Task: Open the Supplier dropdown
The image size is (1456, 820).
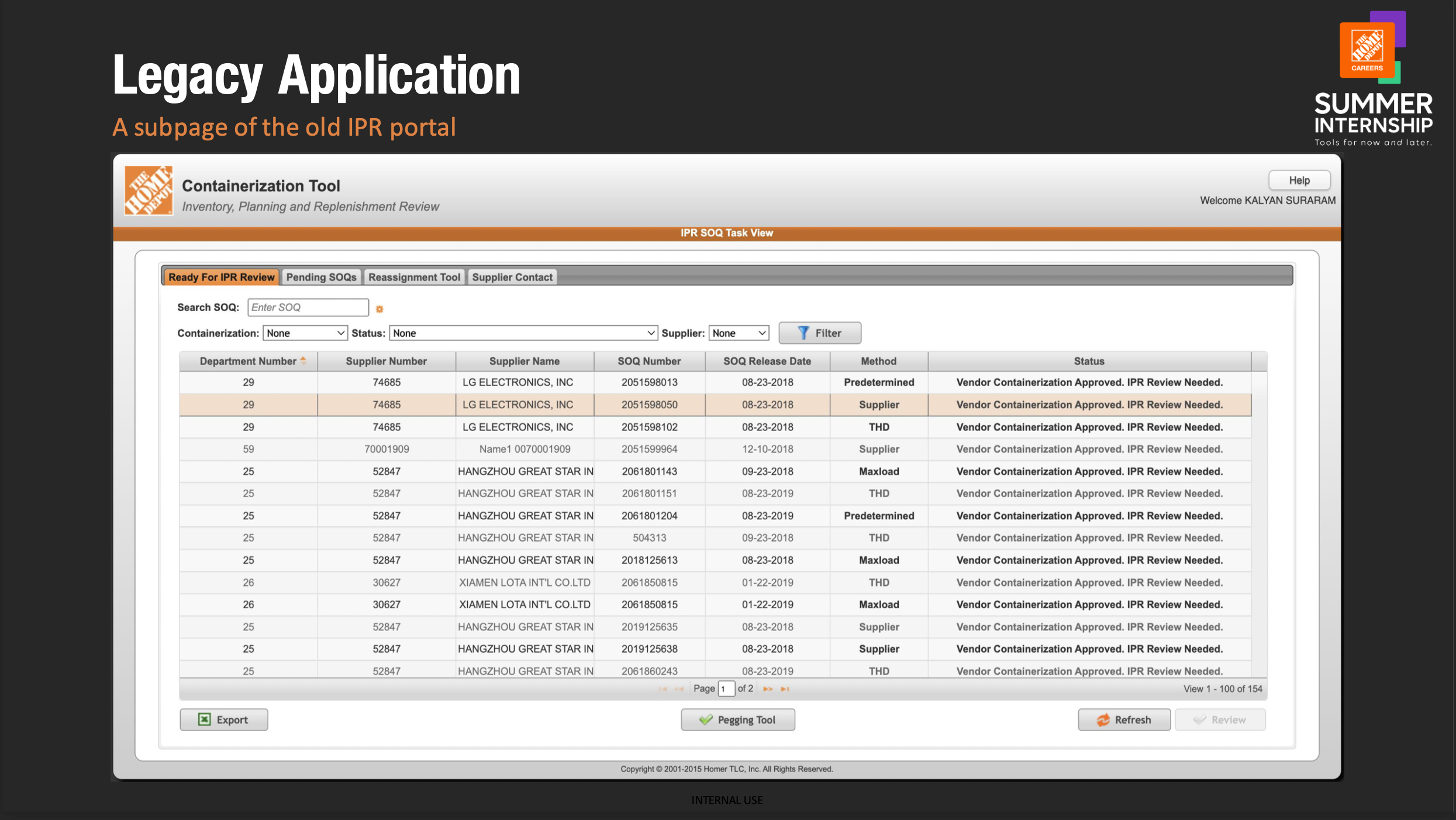Action: coord(739,332)
